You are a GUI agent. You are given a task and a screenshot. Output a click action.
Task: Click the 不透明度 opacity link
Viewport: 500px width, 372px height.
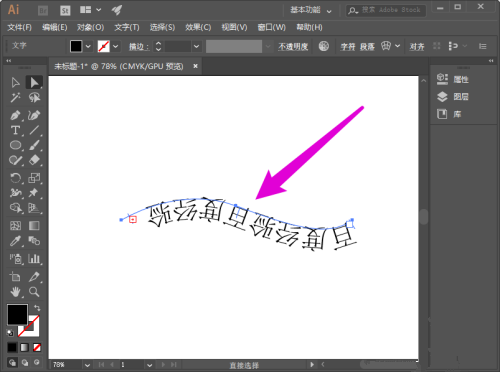pos(293,47)
